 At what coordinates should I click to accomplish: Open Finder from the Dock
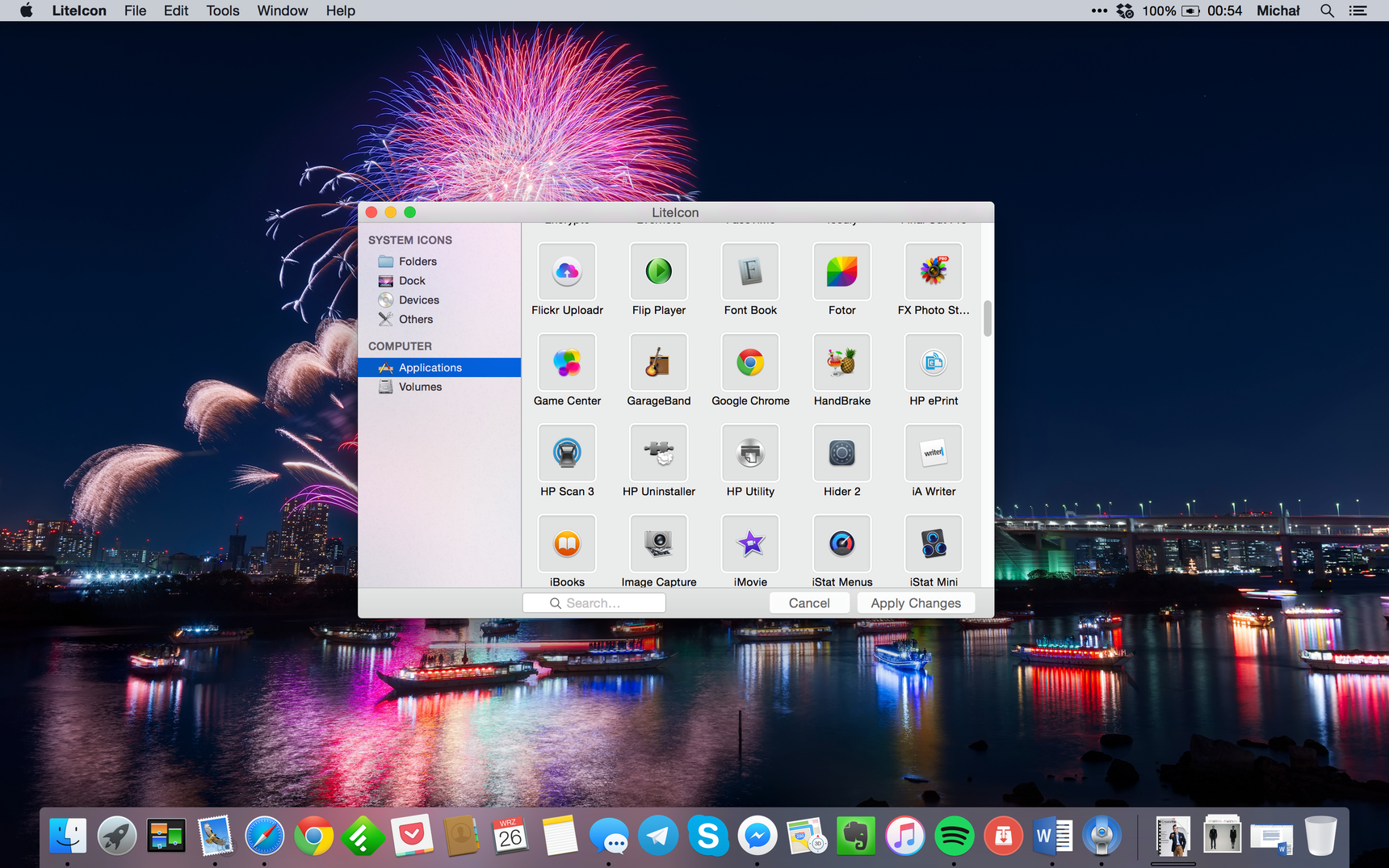click(x=68, y=837)
